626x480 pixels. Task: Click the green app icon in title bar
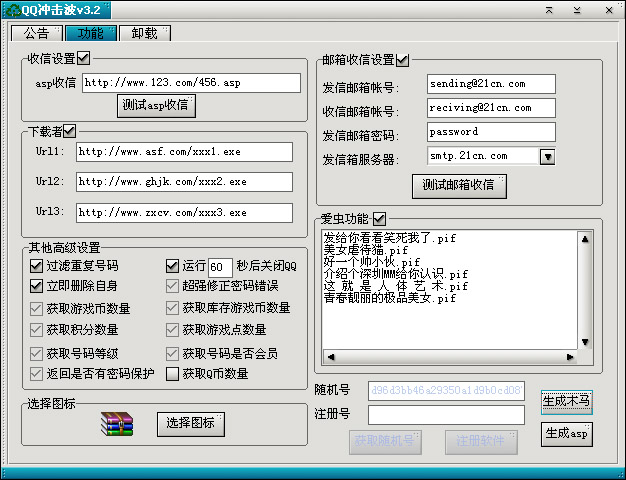tap(12, 10)
